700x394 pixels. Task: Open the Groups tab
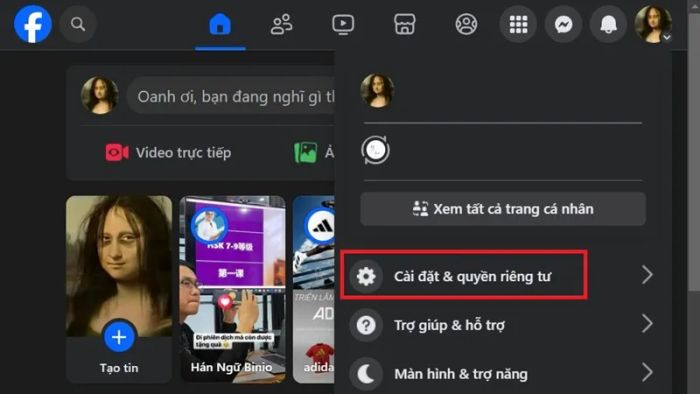coord(466,24)
